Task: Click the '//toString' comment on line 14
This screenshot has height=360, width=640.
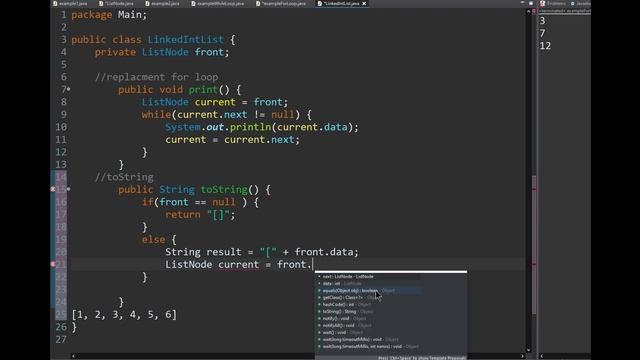Action: pos(124,177)
